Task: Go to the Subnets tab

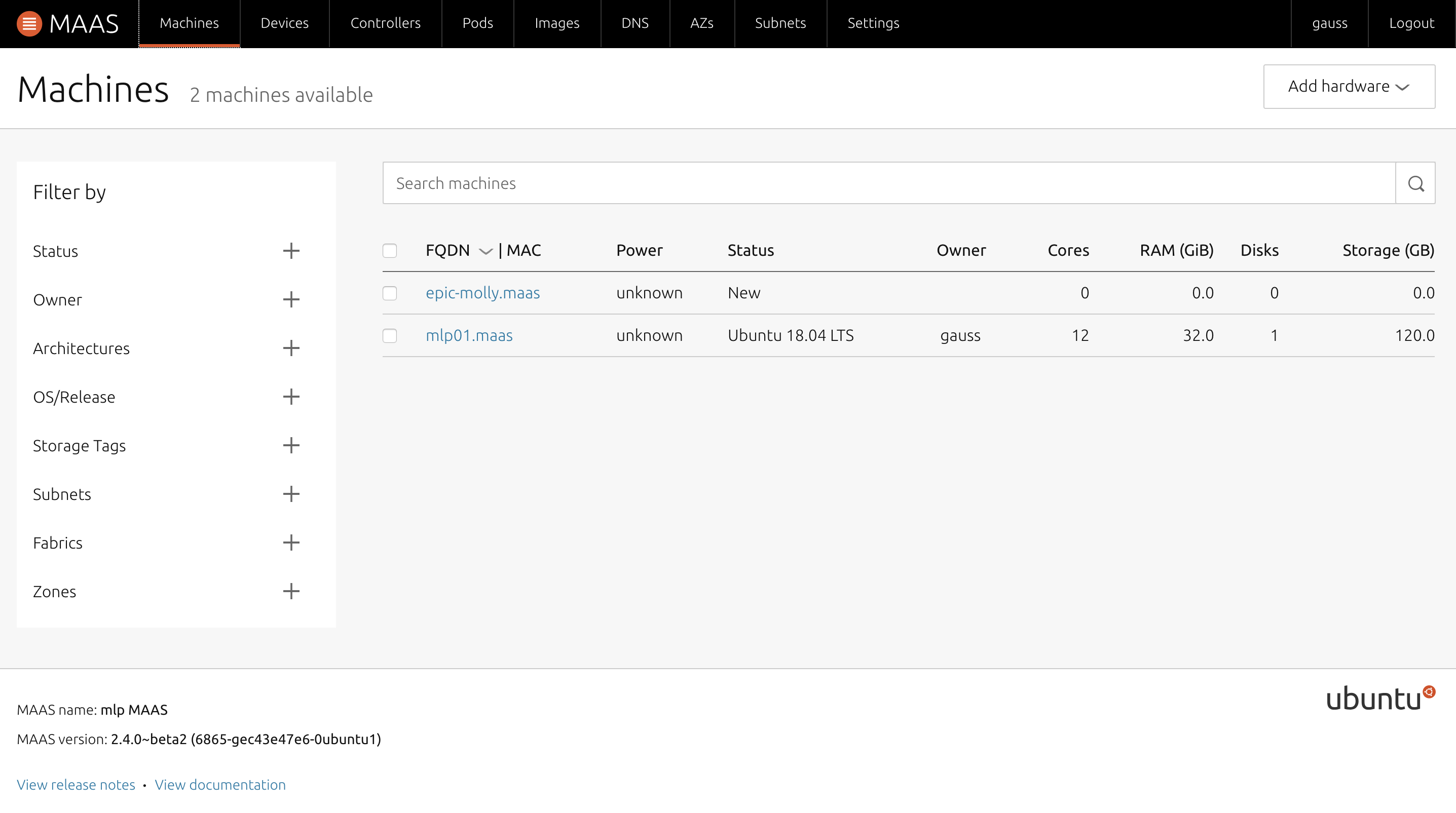Action: [x=780, y=23]
